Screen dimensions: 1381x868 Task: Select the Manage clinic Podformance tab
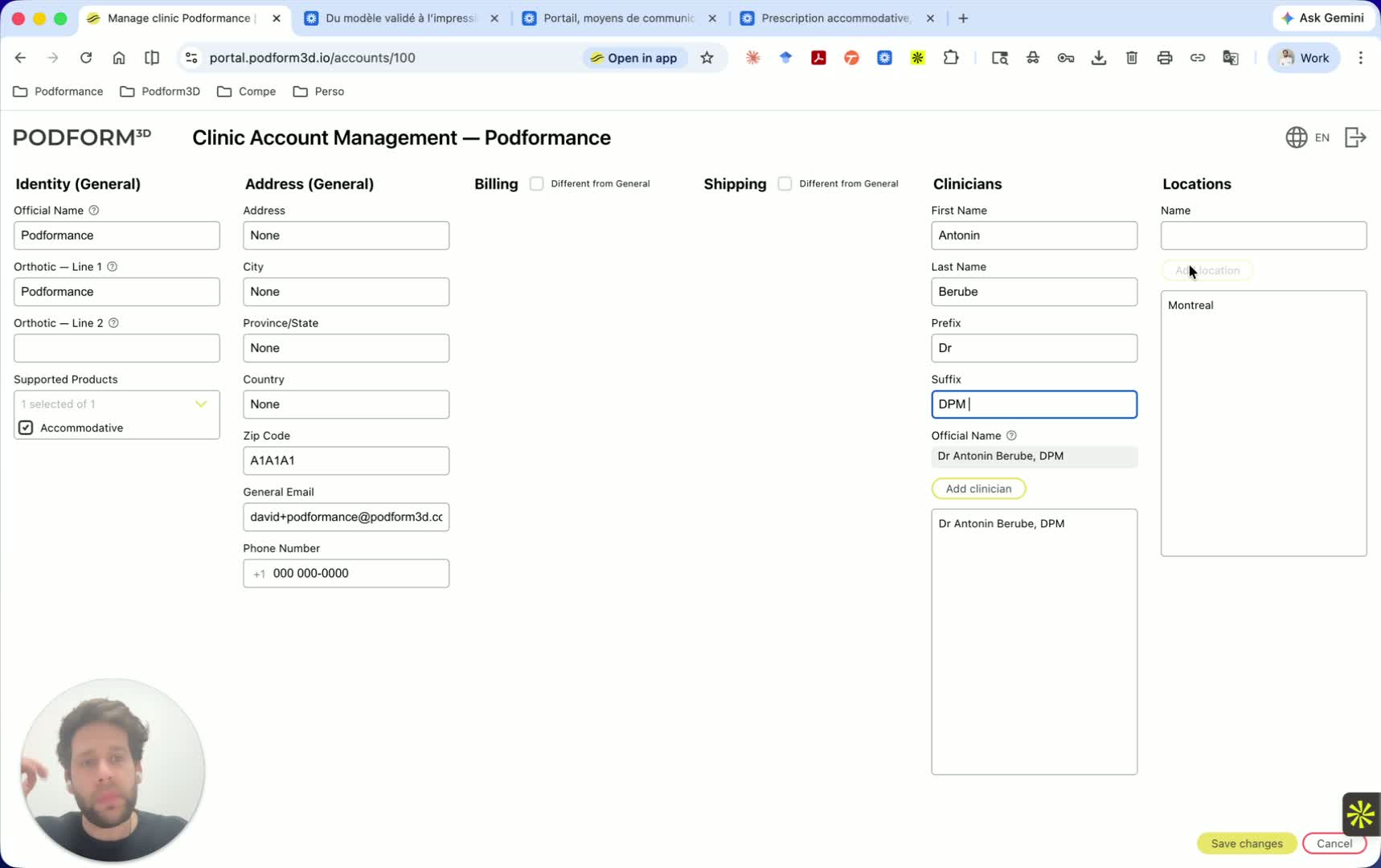click(182, 18)
